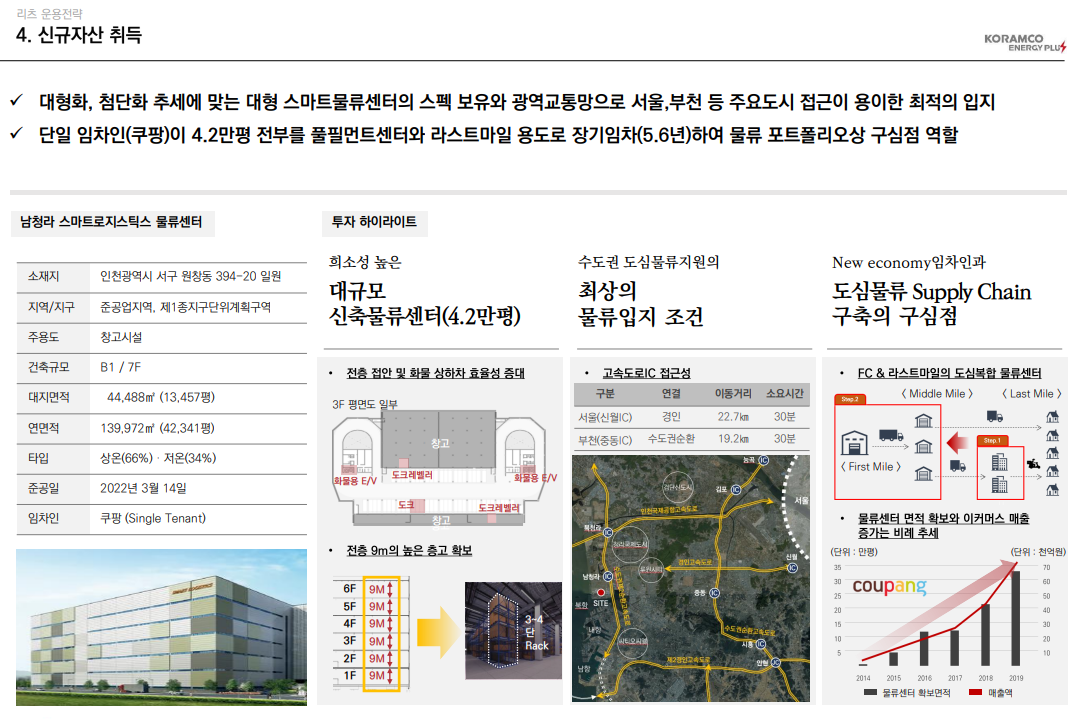
Task: Select the 139,972㎡ (42,341평) cell
Action: click(x=157, y=428)
